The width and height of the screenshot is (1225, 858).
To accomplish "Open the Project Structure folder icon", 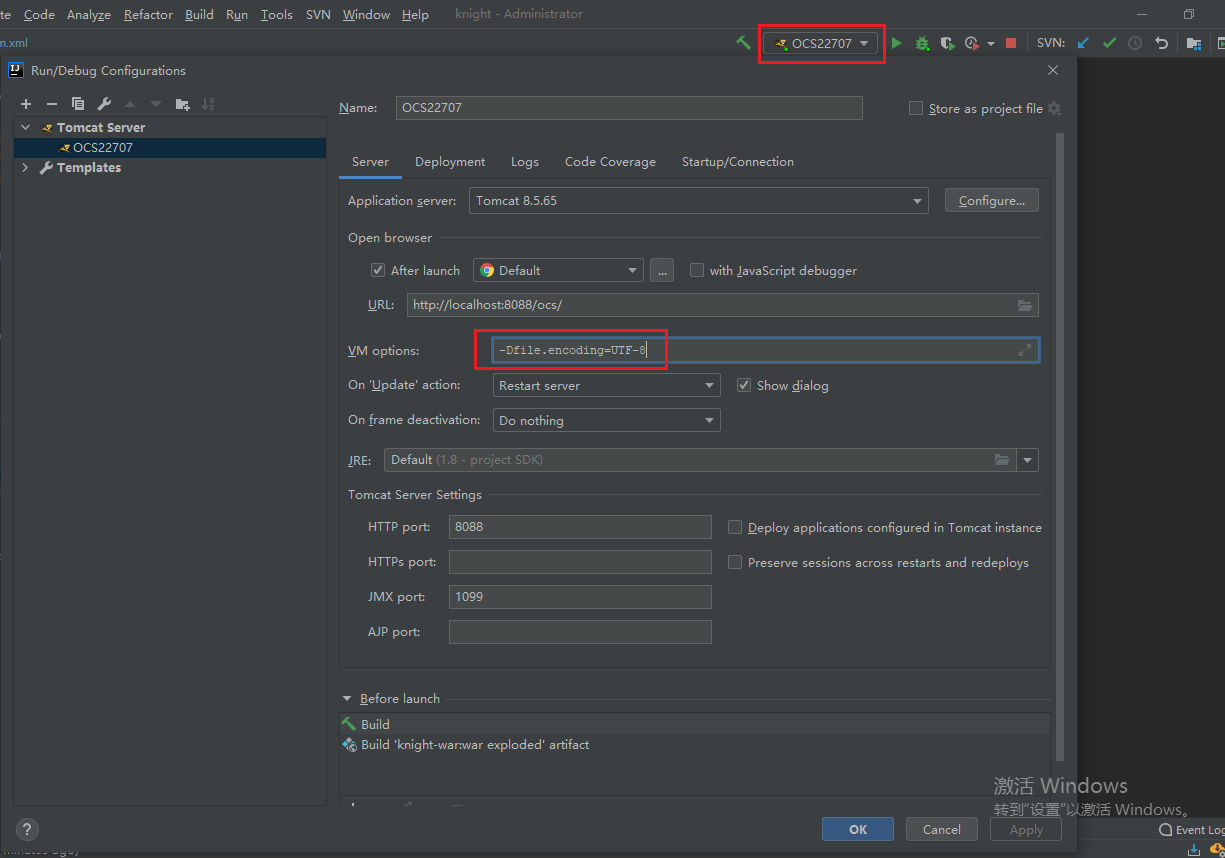I will [x=1194, y=43].
